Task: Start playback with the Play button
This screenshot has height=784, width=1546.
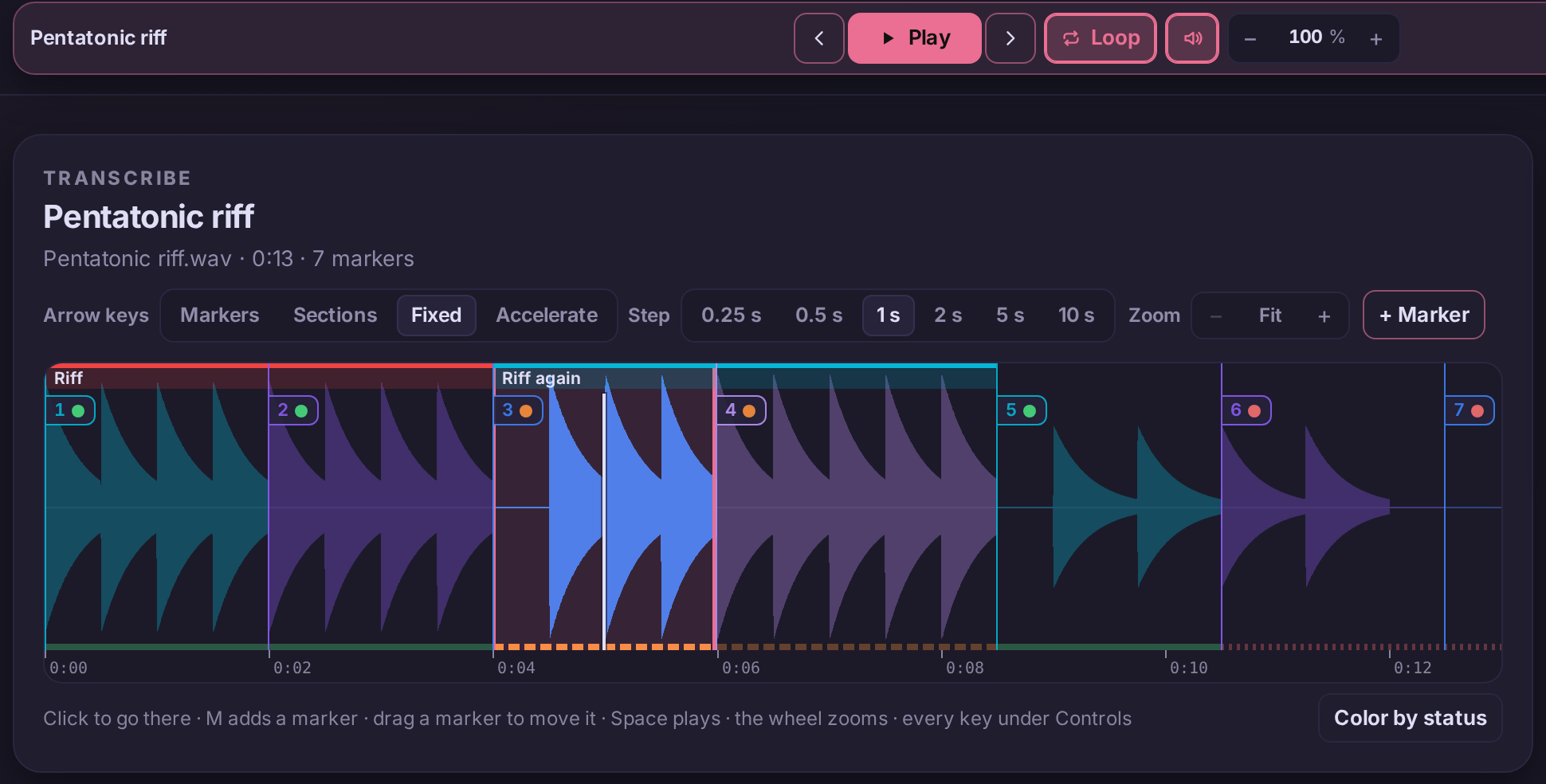Action: [x=915, y=38]
